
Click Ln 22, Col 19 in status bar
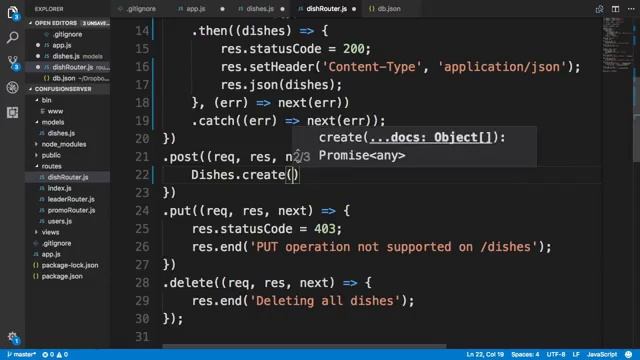485,354
